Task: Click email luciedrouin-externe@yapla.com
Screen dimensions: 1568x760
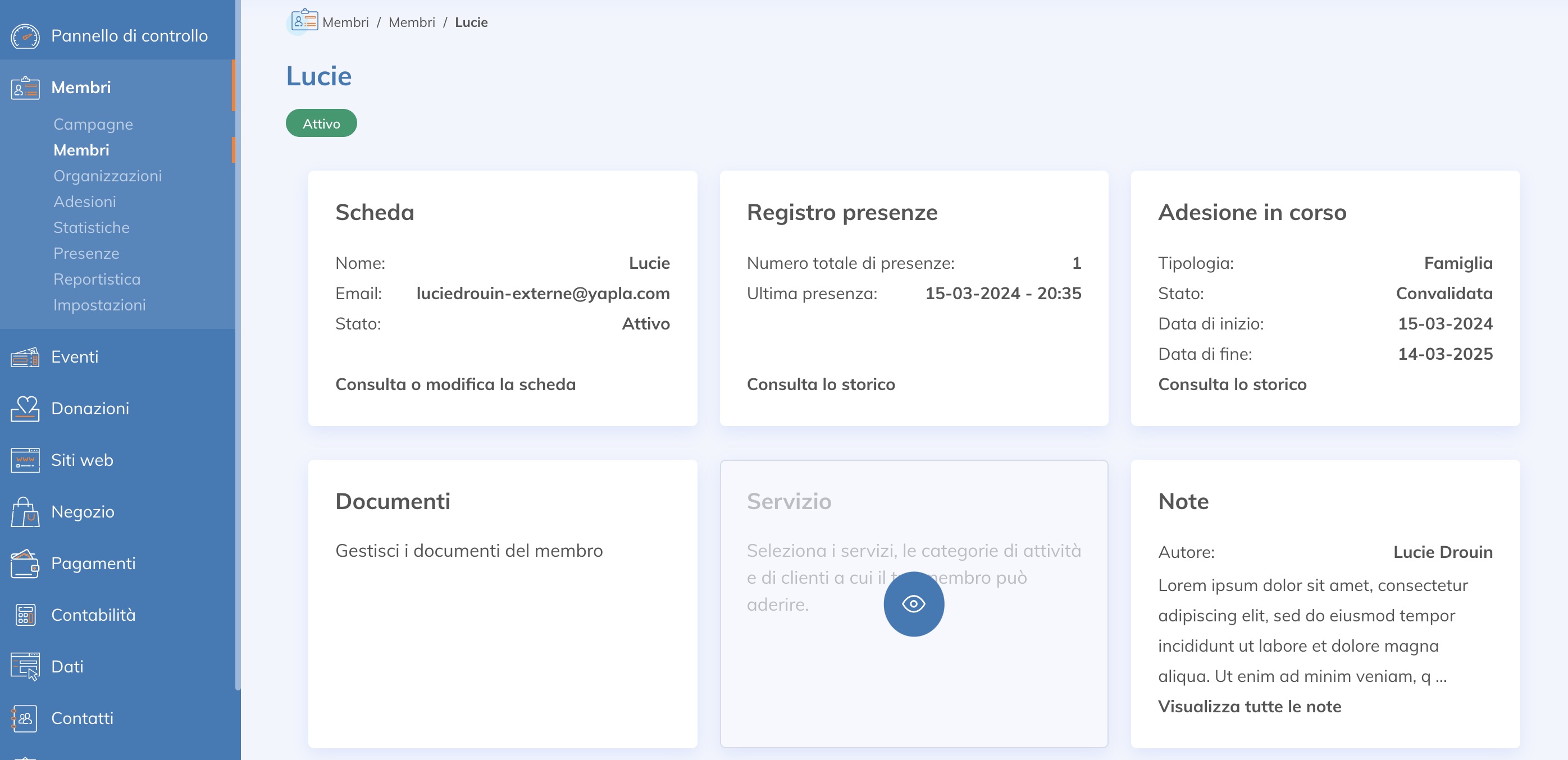Action: [543, 294]
